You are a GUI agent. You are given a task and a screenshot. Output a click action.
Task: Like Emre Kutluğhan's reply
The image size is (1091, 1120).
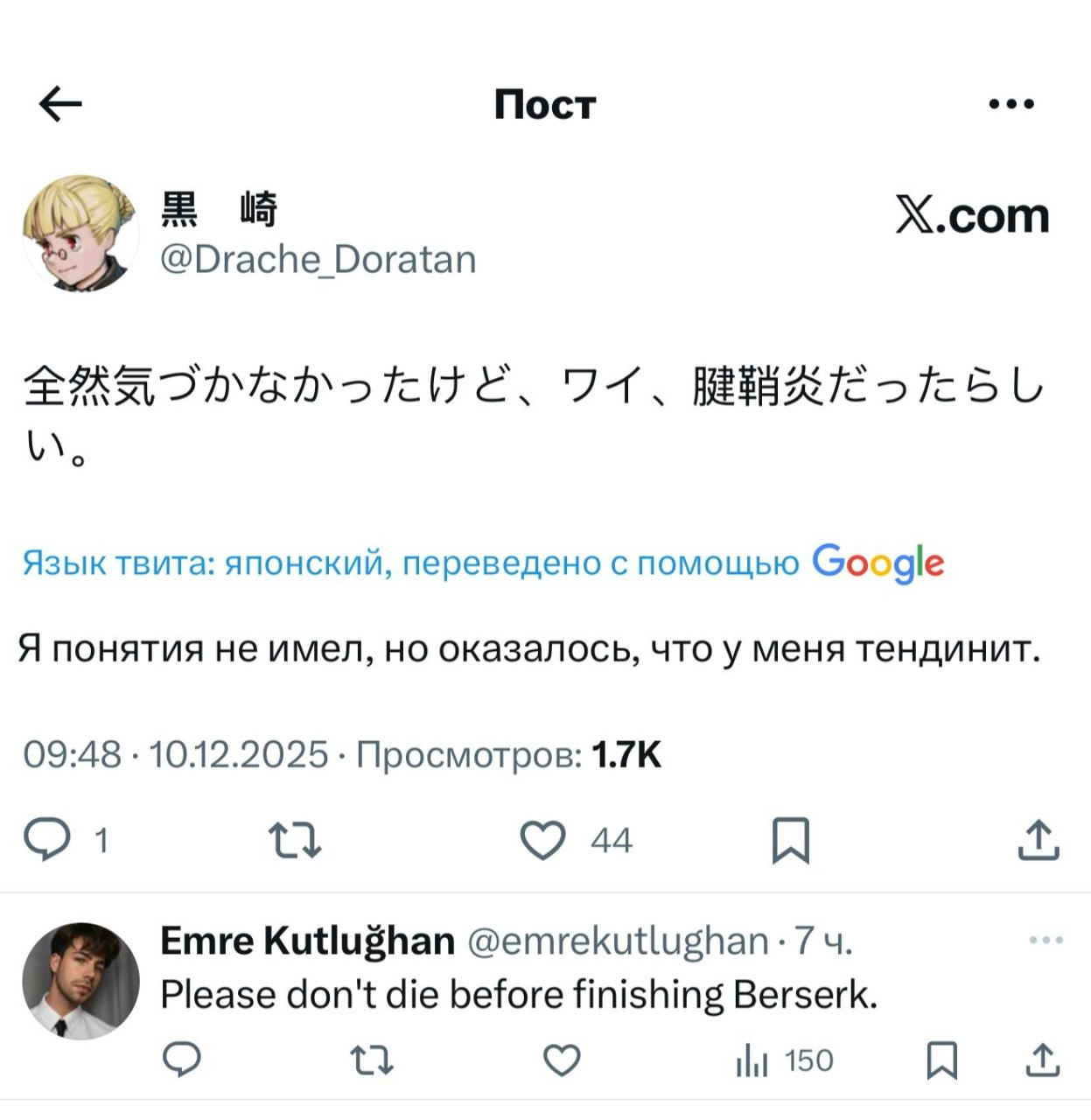(x=562, y=1060)
